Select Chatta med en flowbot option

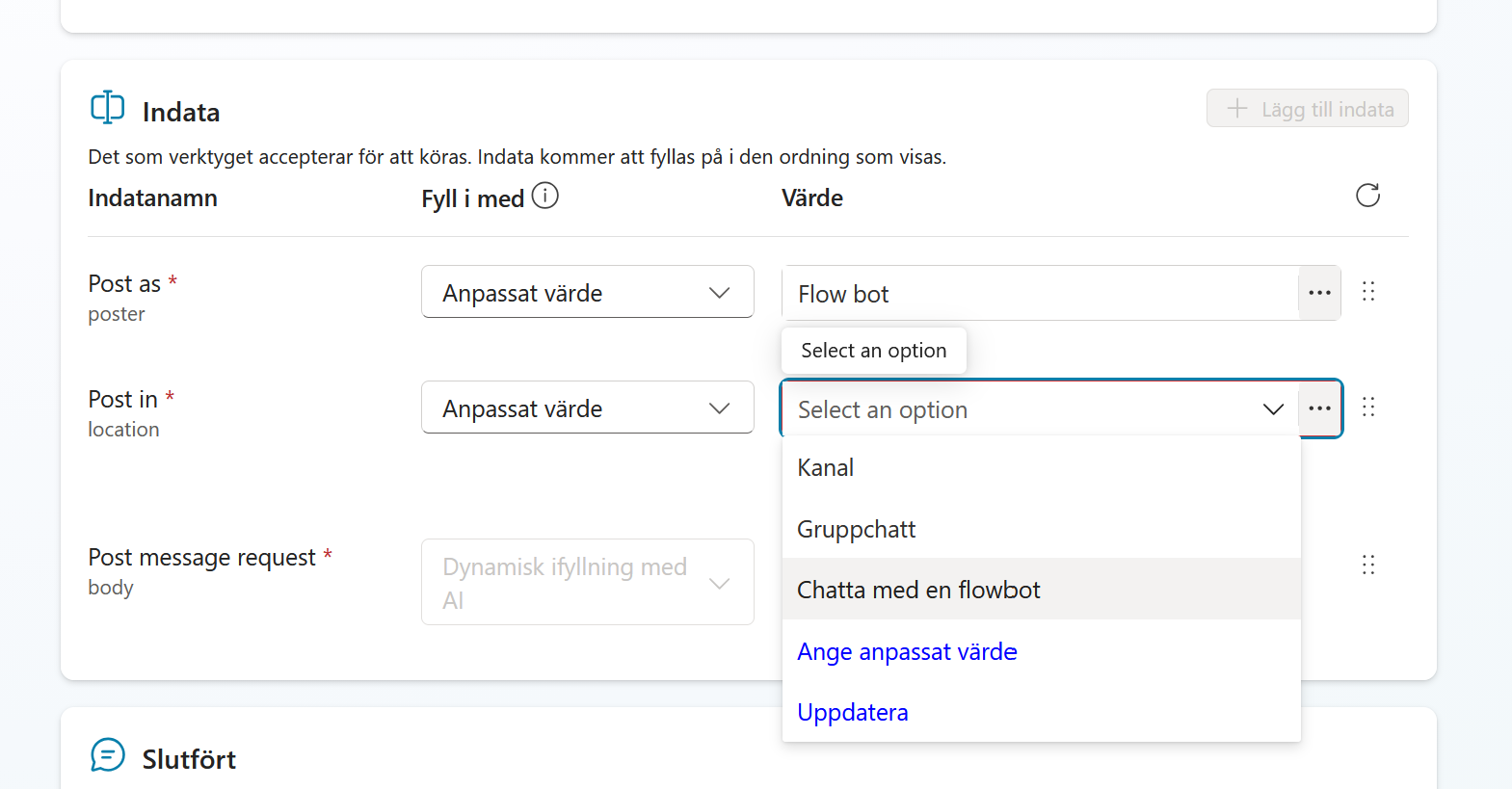tap(1041, 590)
